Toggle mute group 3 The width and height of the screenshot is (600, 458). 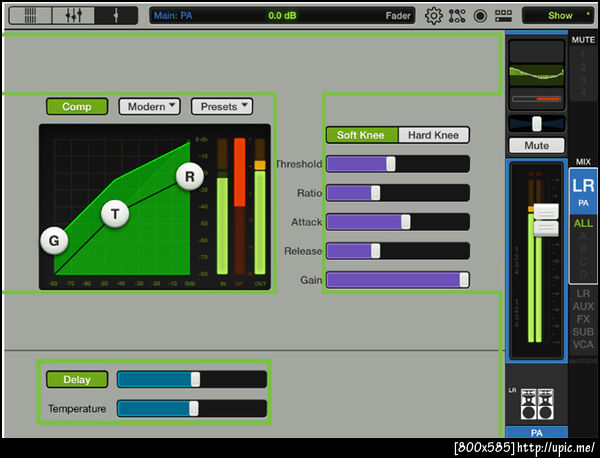(x=583, y=80)
